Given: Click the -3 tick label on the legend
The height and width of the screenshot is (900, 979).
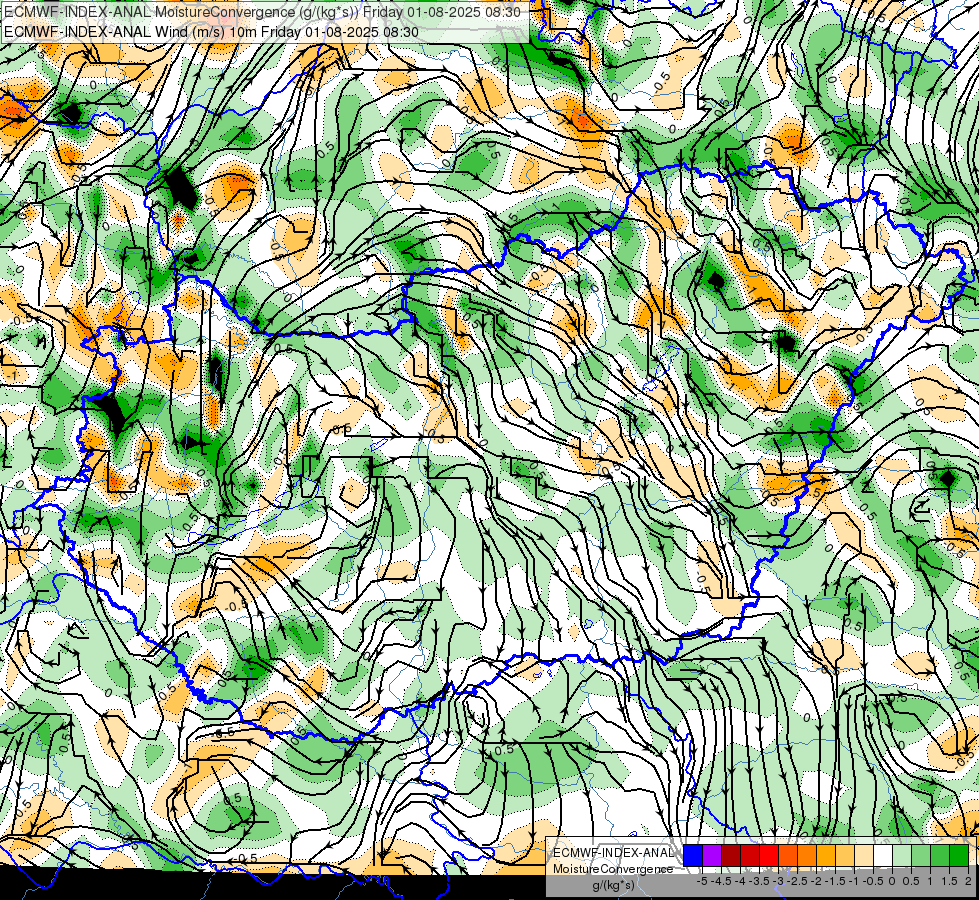Looking at the screenshot, I should [x=779, y=881].
